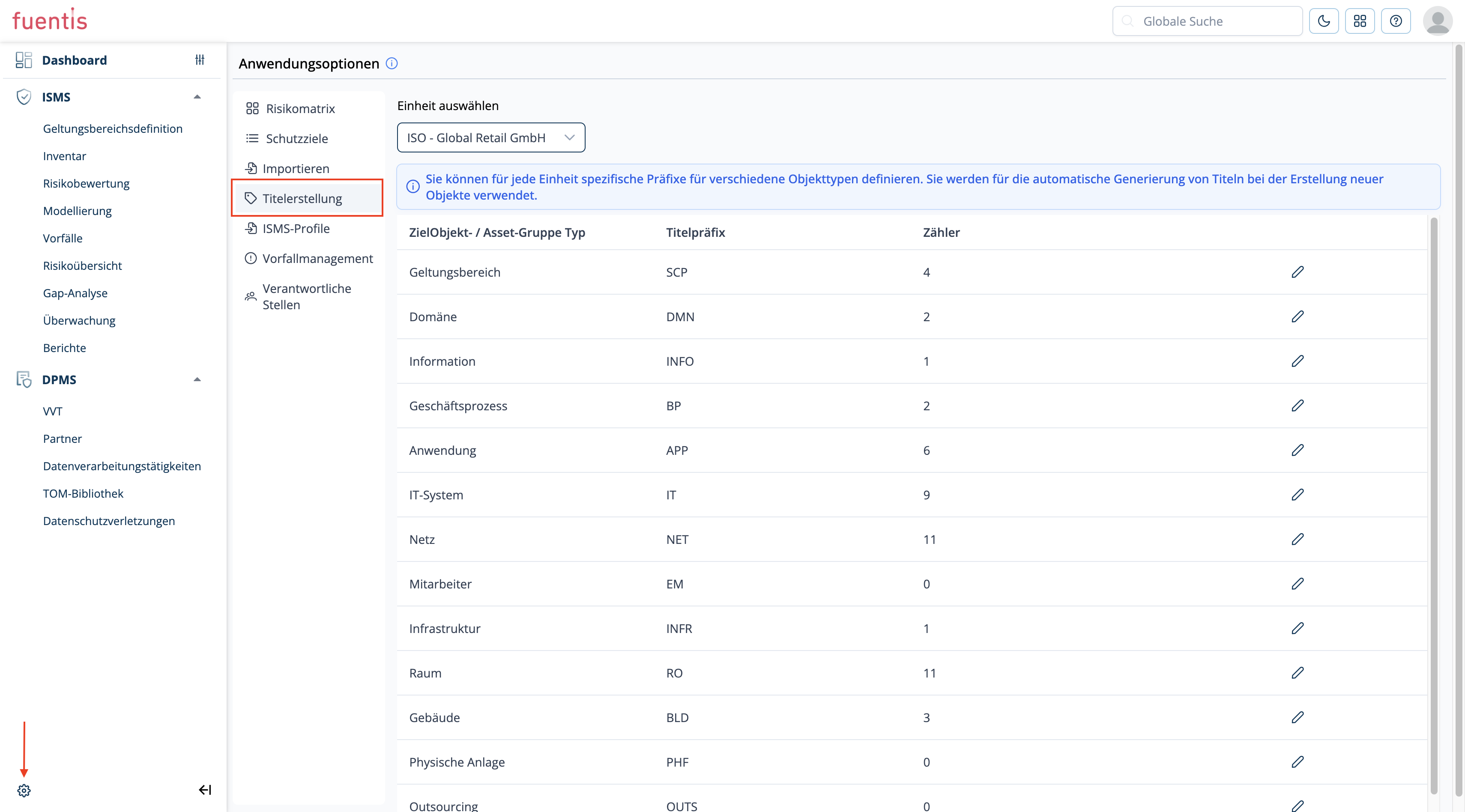The width and height of the screenshot is (1465, 812).
Task: Toggle dark mode moon icon
Action: click(1323, 21)
